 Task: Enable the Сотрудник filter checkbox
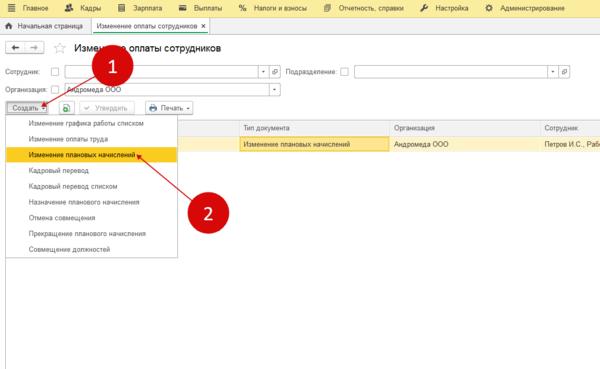point(55,72)
